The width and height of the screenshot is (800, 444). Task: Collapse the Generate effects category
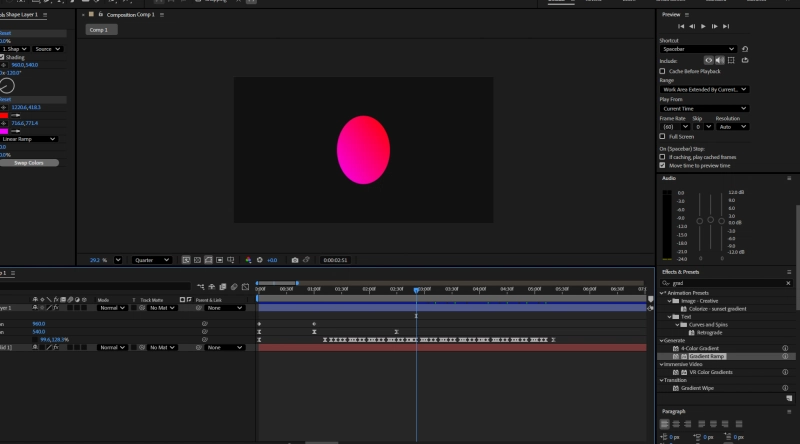coord(661,340)
